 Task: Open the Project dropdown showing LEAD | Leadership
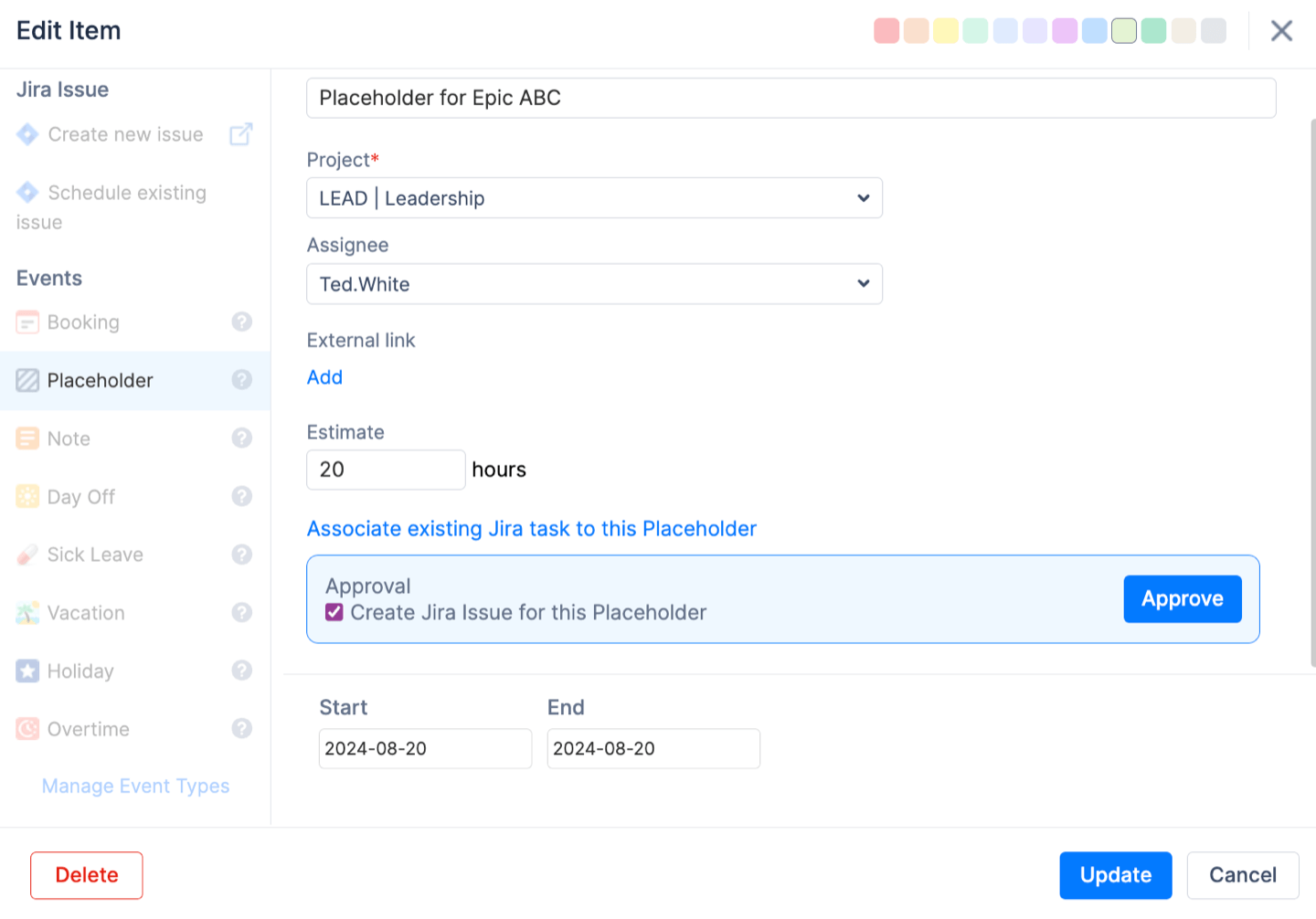coord(594,198)
